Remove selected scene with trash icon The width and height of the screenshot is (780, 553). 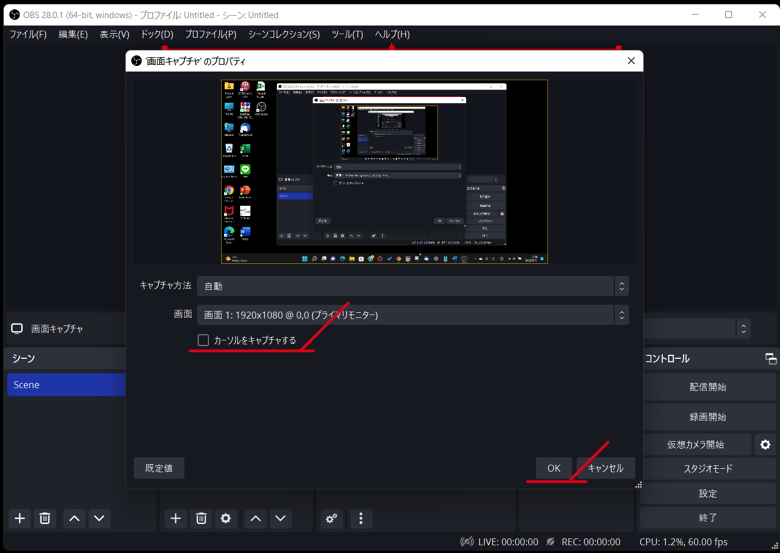pos(45,518)
